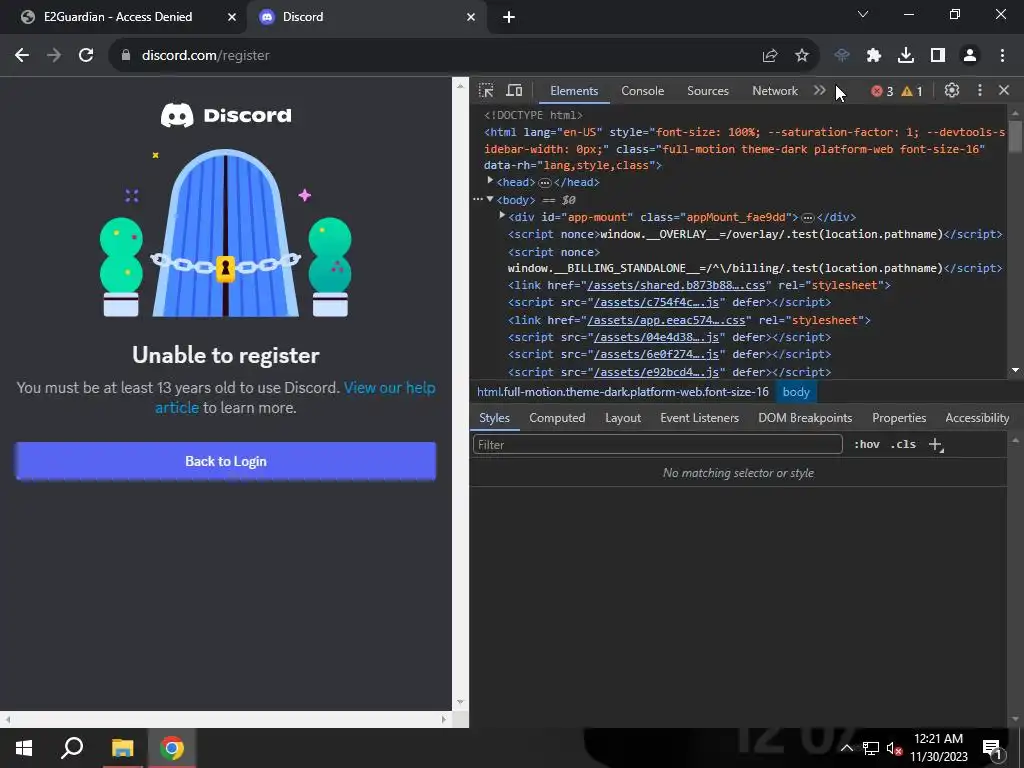Screen dimensions: 1024x768
Task: Click the ellipsis in app-mount div
Action: [808, 217]
